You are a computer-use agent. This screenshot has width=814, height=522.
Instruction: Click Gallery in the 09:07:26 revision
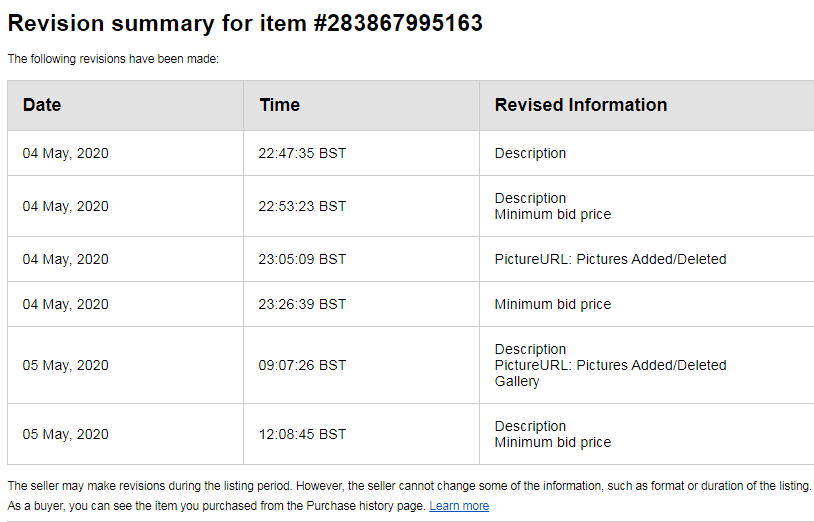coord(517,381)
